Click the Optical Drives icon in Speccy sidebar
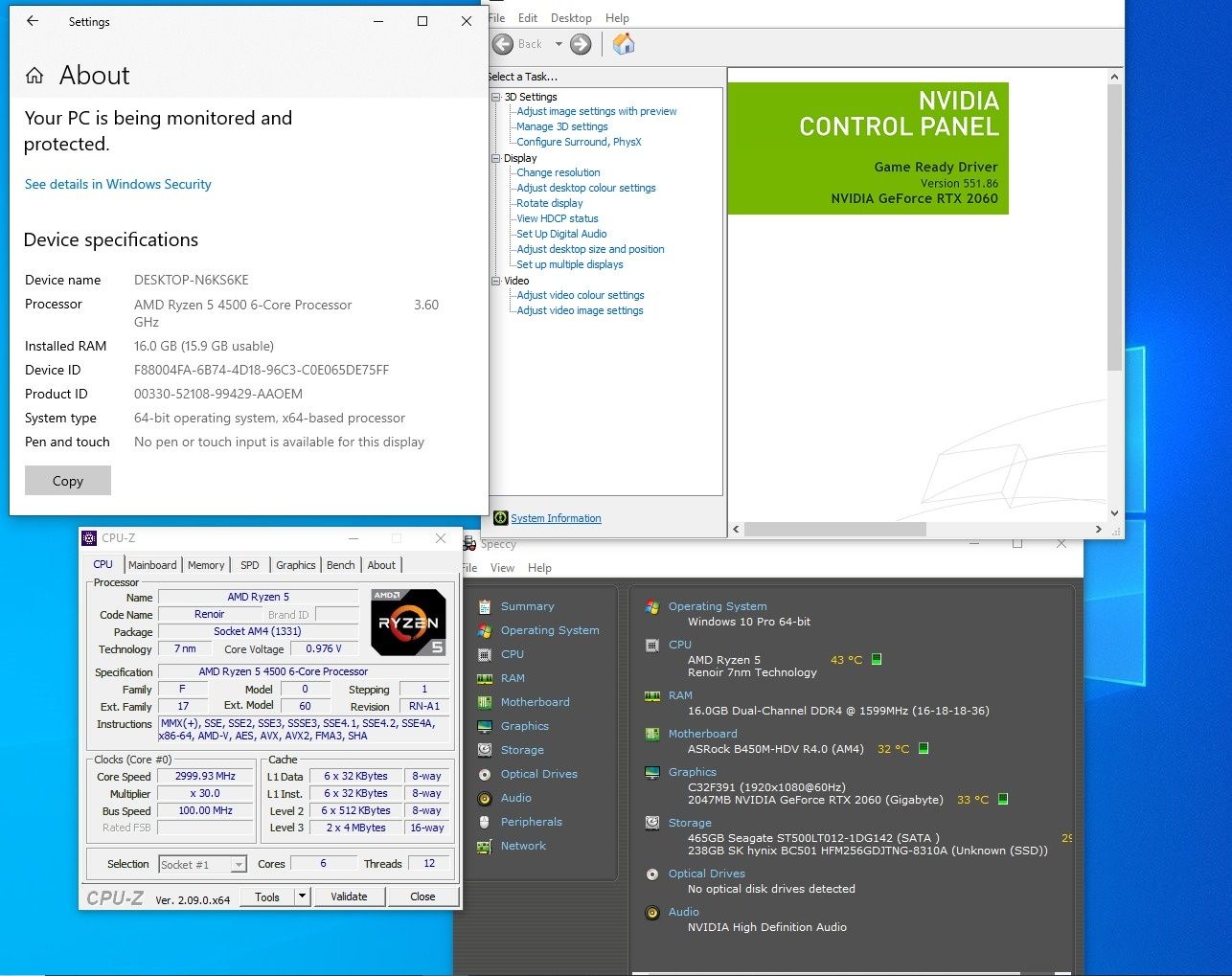Screen dimensions: 1232x976 (x=485, y=774)
